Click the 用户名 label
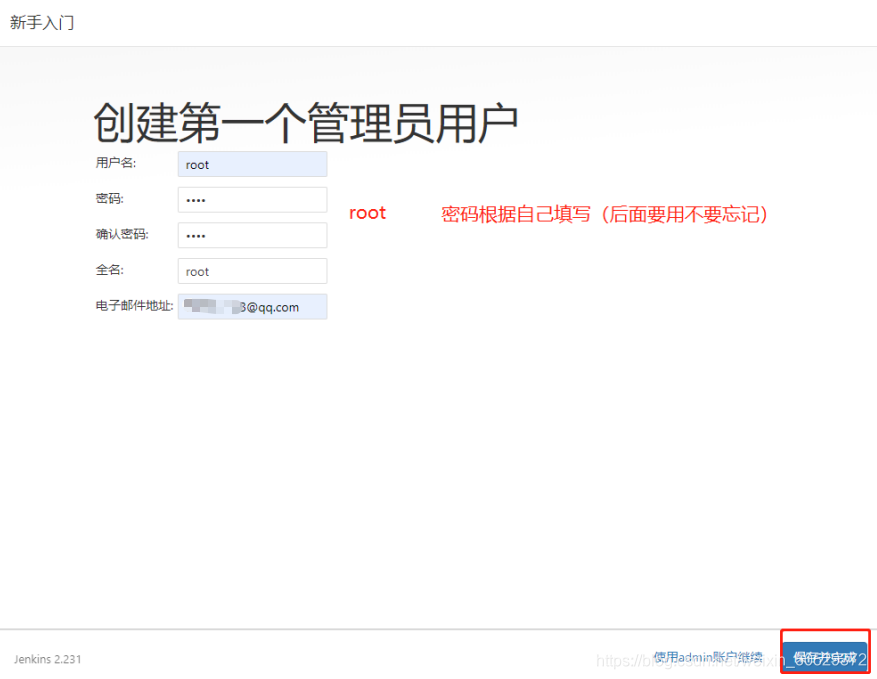This screenshot has width=877, height=679. pyautogui.click(x=116, y=163)
